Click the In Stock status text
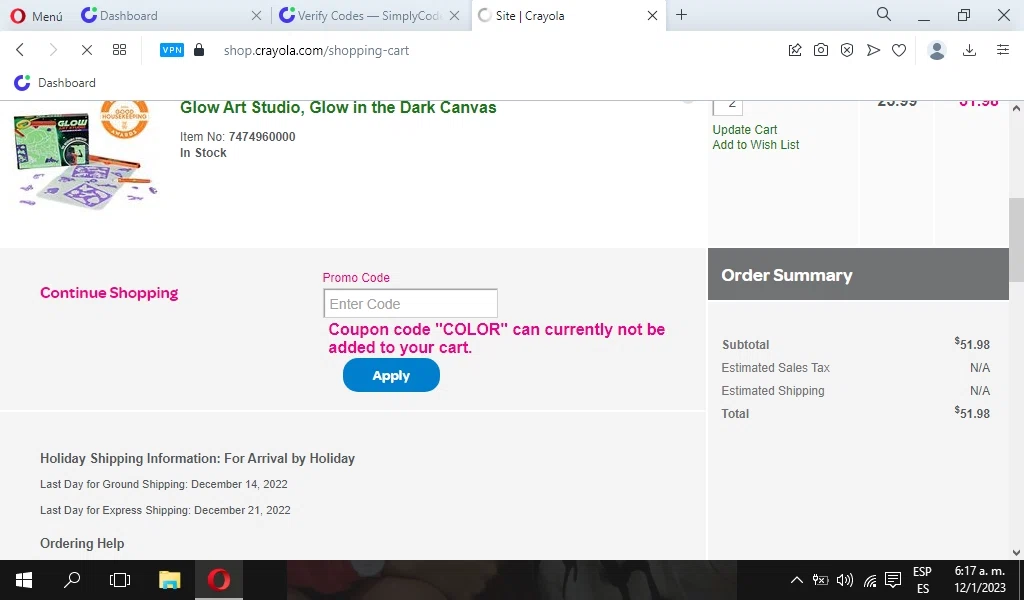 coord(203,153)
